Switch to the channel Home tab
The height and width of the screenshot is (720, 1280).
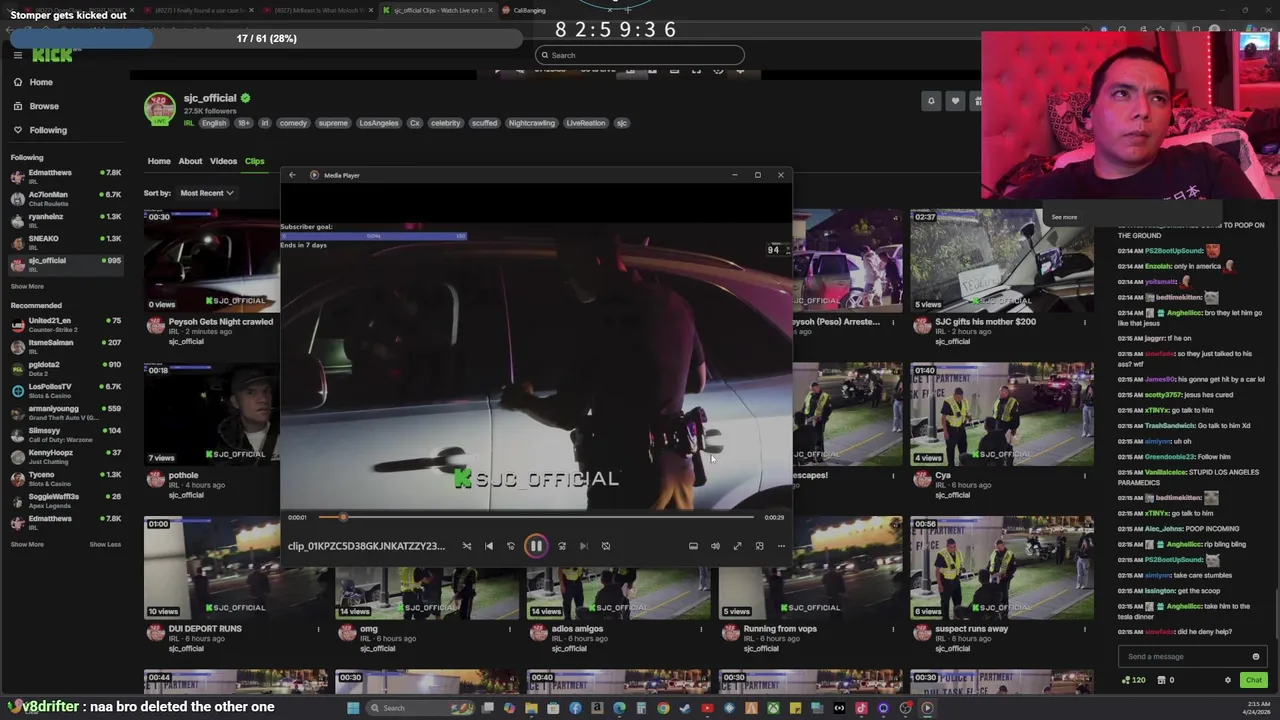pos(159,161)
